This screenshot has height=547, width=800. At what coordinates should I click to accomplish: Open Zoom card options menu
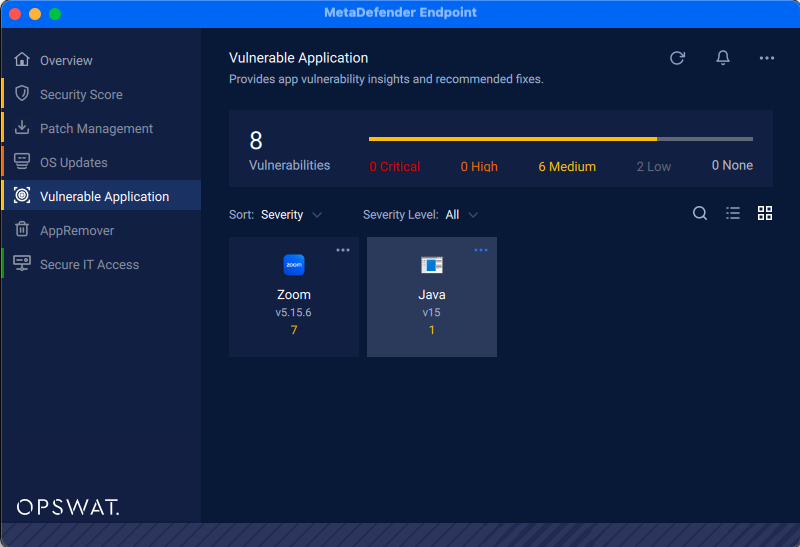pos(343,250)
